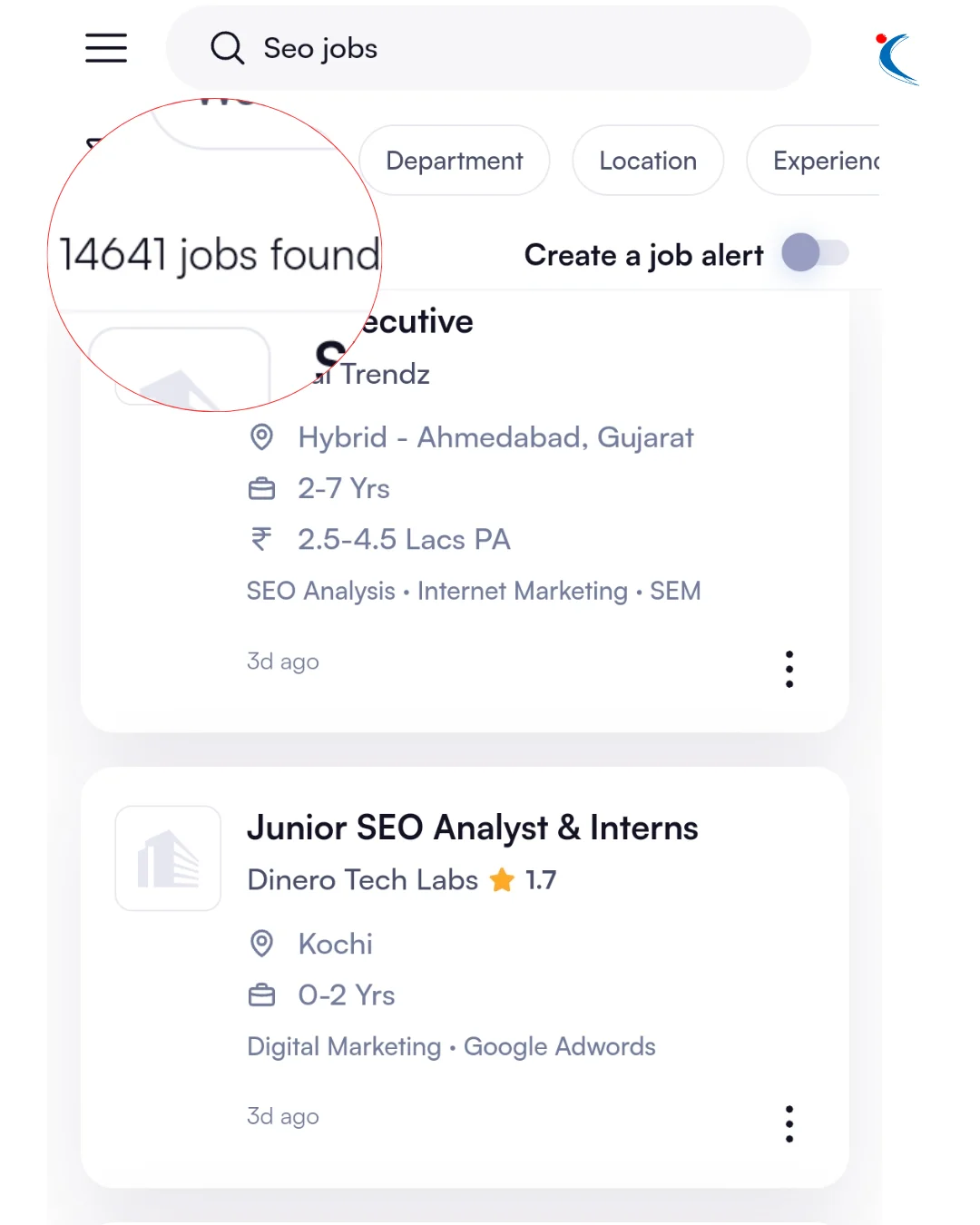The width and height of the screenshot is (980, 1225).
Task: Click Digital Marketing skill tag
Action: pos(344,1046)
